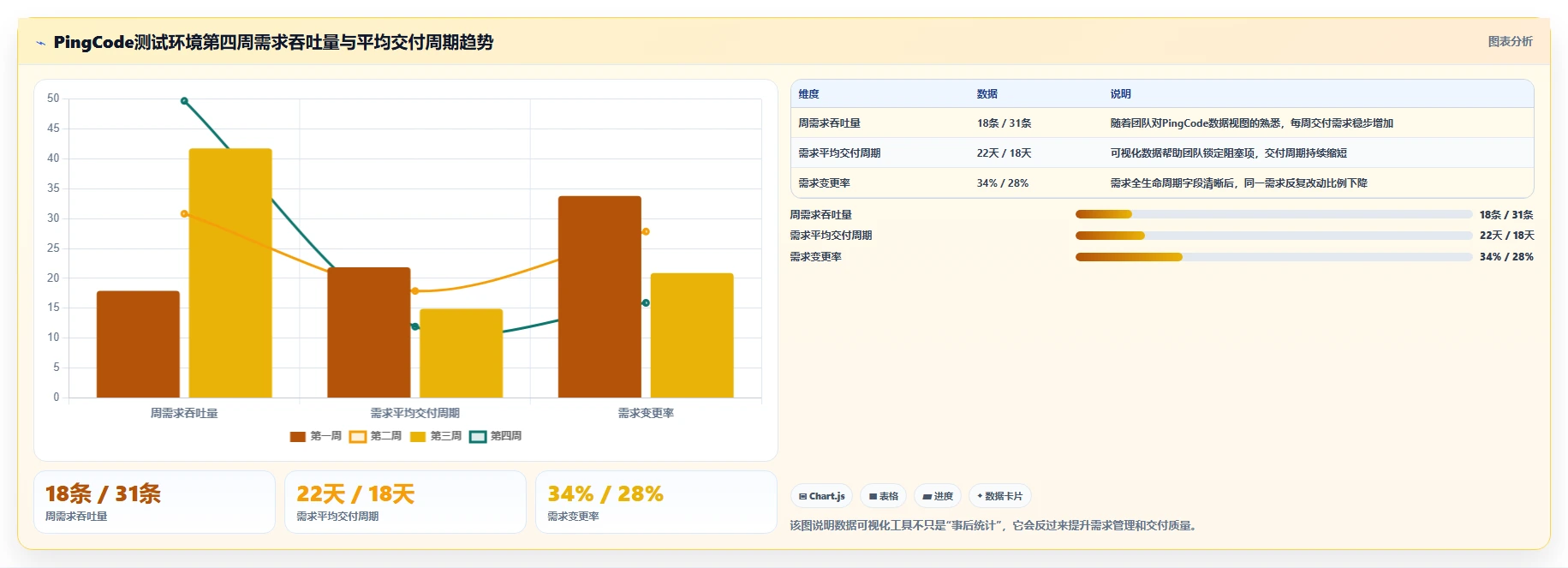Click the green line point above 需求变更率
The height and width of the screenshot is (568, 1568).
click(x=646, y=303)
